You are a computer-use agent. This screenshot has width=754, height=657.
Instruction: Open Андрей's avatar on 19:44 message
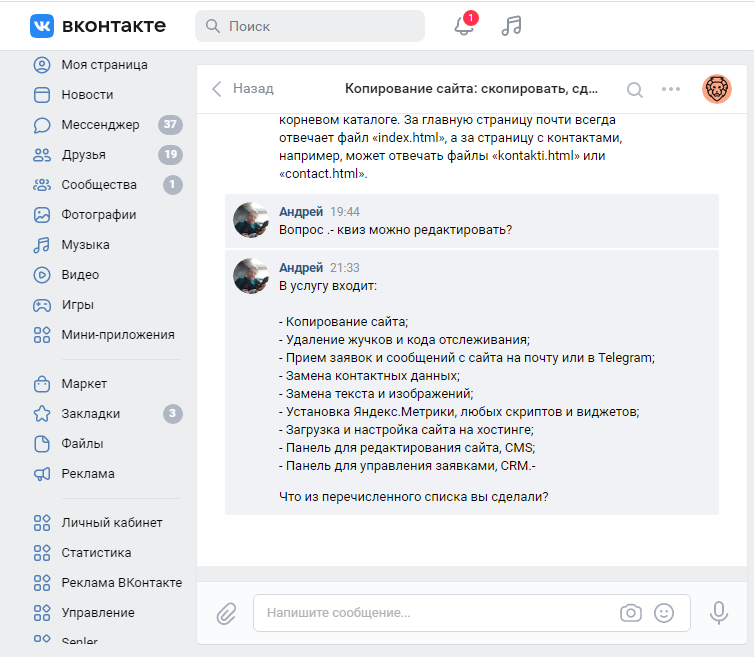pos(251,220)
